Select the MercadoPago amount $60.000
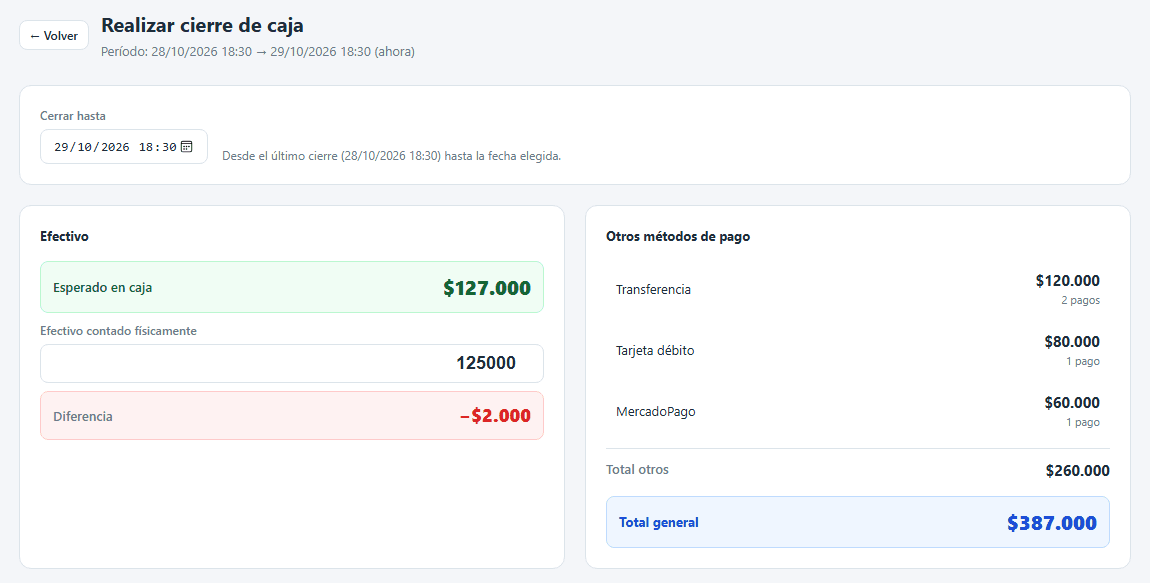The height and width of the screenshot is (583, 1150). pos(1072,402)
